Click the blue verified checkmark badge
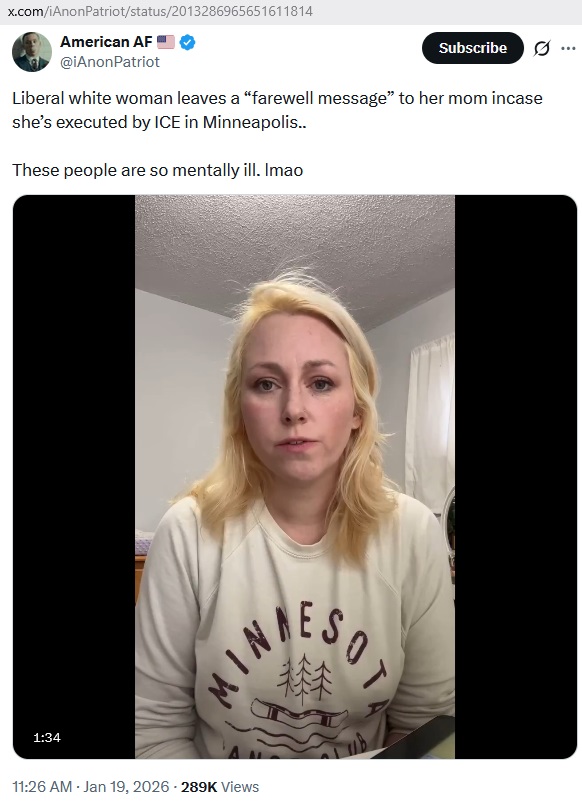 click(x=188, y=42)
